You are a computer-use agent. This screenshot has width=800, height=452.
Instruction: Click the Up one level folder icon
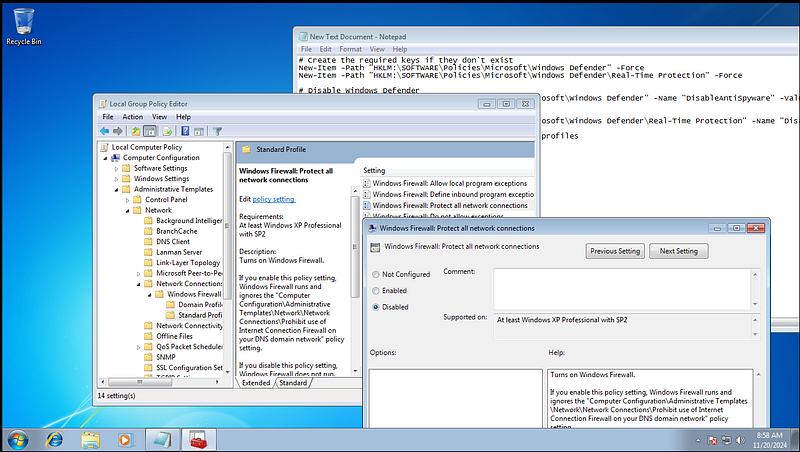[x=136, y=131]
